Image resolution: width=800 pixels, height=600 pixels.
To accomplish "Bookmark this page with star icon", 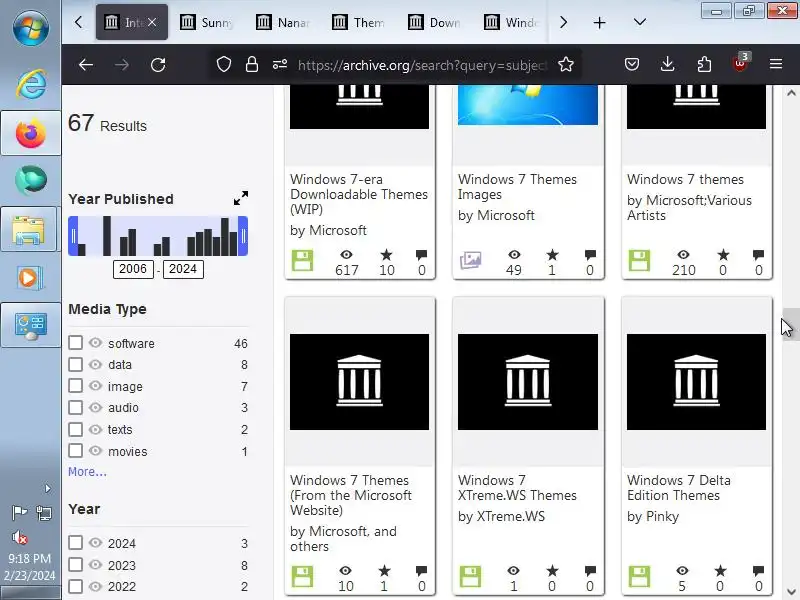I will (566, 64).
